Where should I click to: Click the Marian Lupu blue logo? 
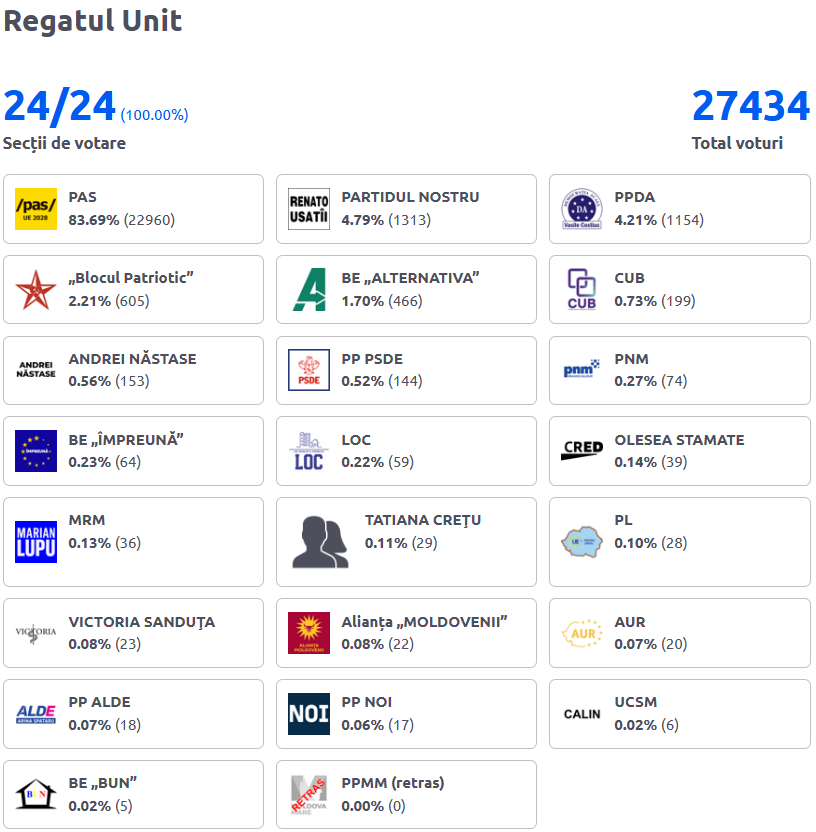click(x=36, y=542)
